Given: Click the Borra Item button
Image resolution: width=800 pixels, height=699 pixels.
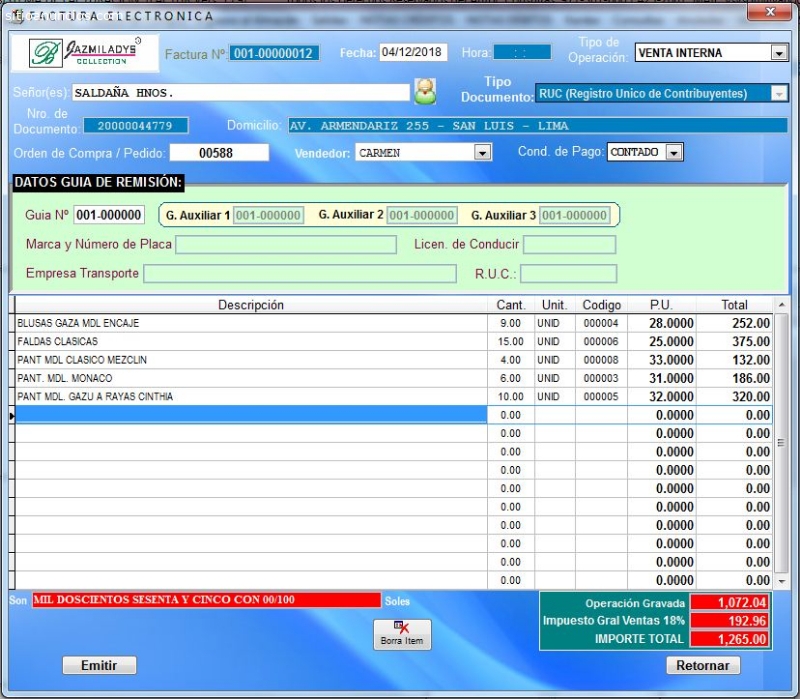Looking at the screenshot, I should (x=402, y=635).
